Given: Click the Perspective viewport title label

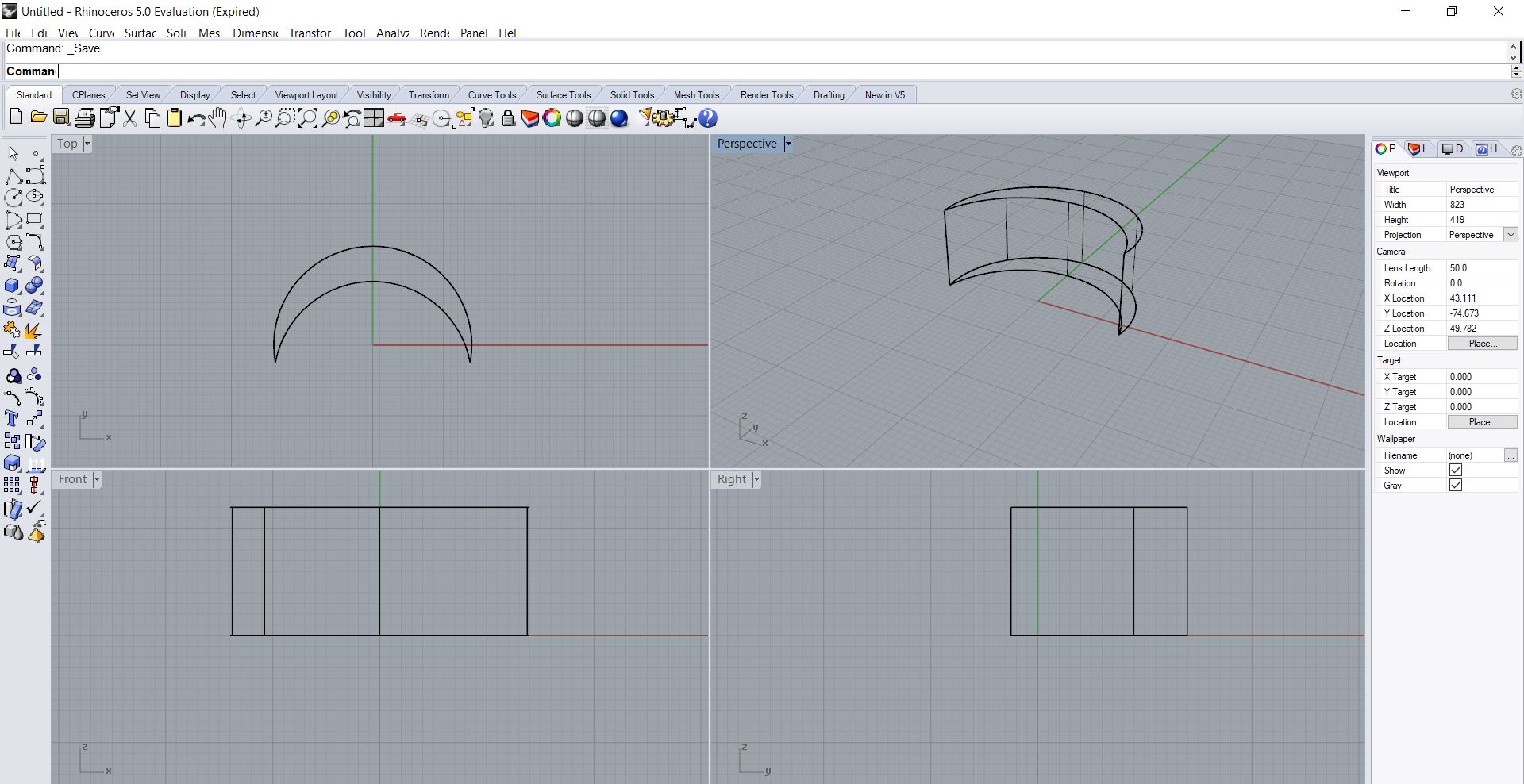Looking at the screenshot, I should tap(747, 144).
